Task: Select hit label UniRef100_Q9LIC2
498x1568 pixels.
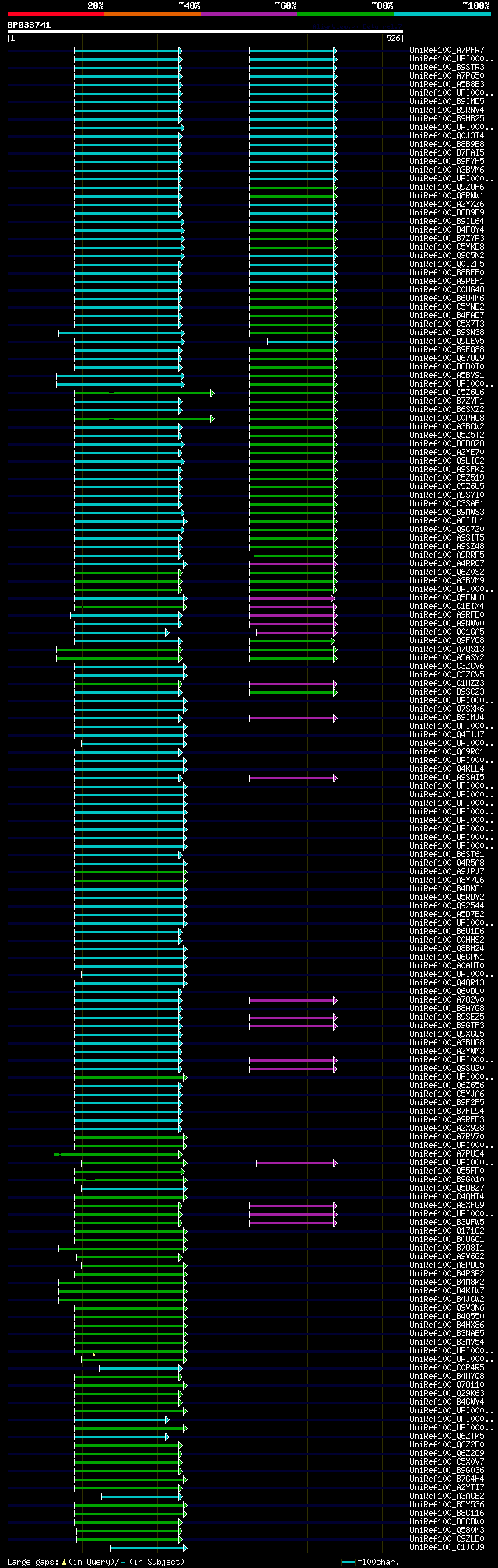Action: pyautogui.click(x=447, y=461)
